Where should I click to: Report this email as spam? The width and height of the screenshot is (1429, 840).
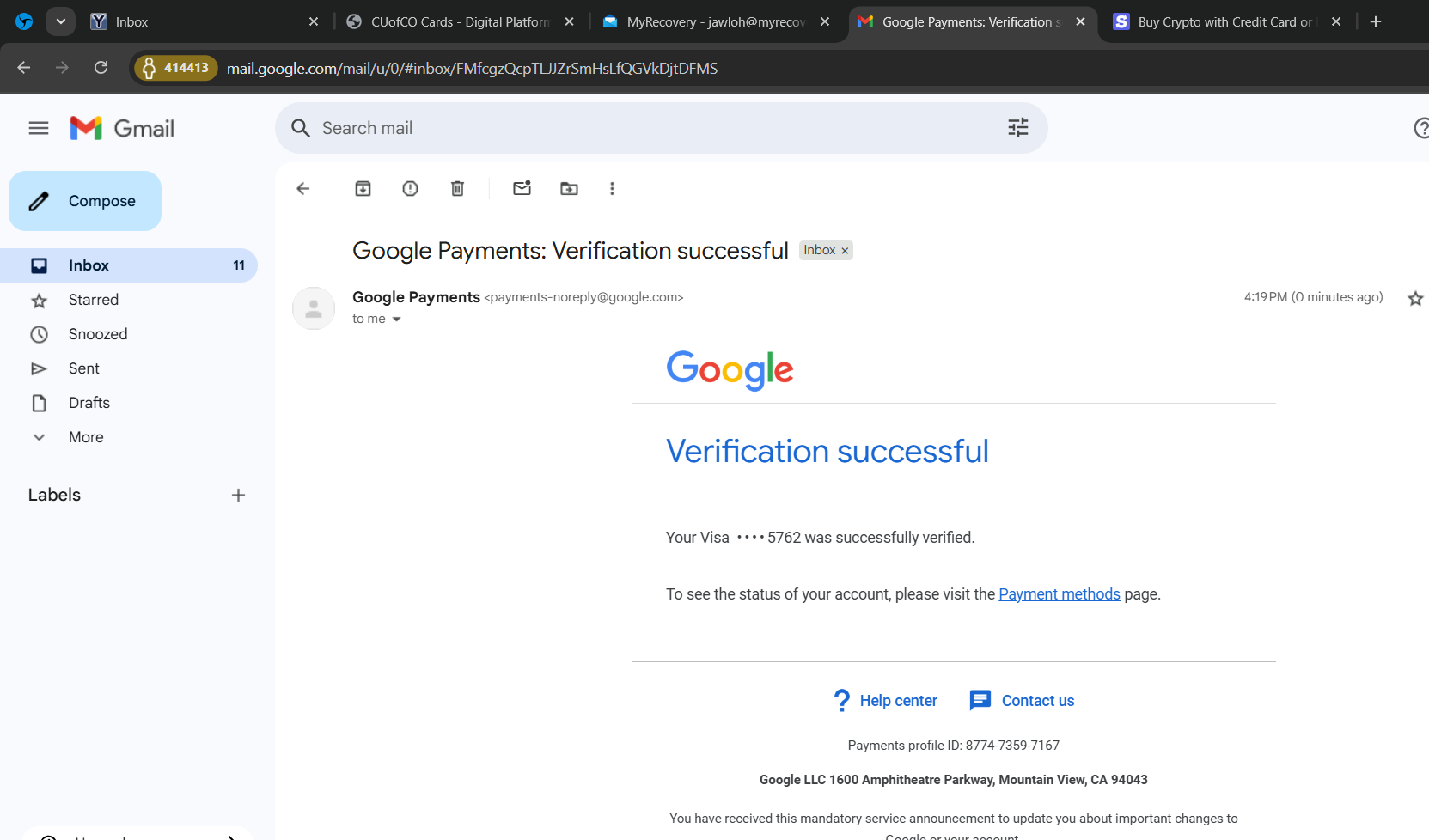pyautogui.click(x=411, y=189)
